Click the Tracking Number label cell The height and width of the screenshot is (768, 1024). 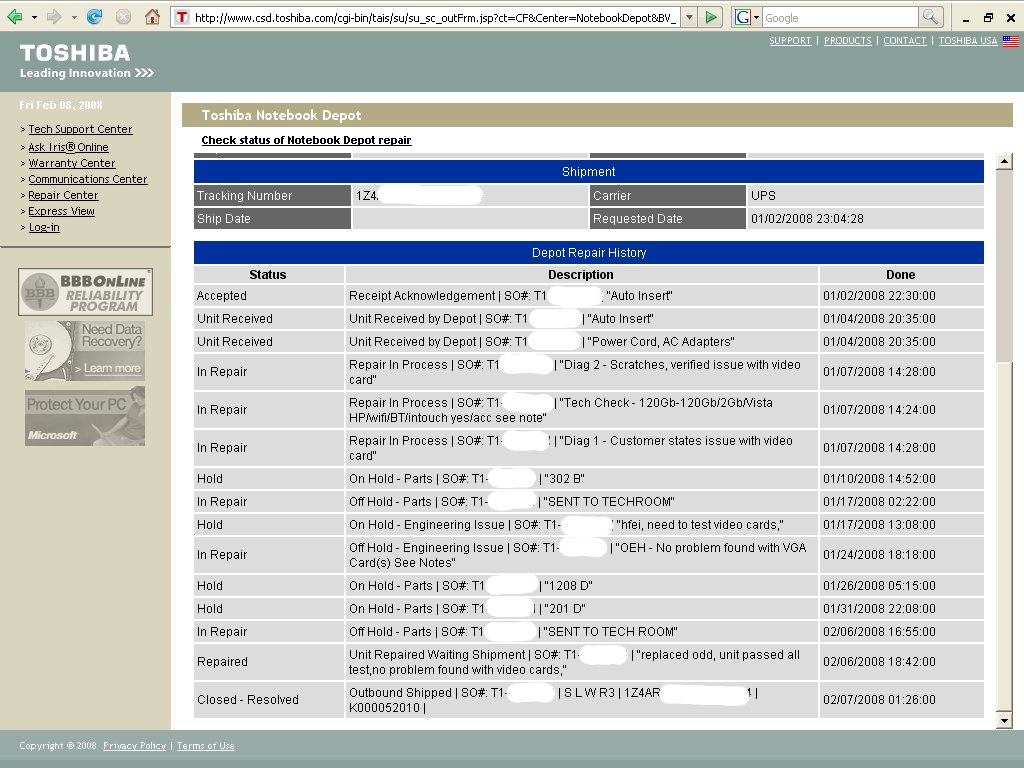[x=272, y=195]
